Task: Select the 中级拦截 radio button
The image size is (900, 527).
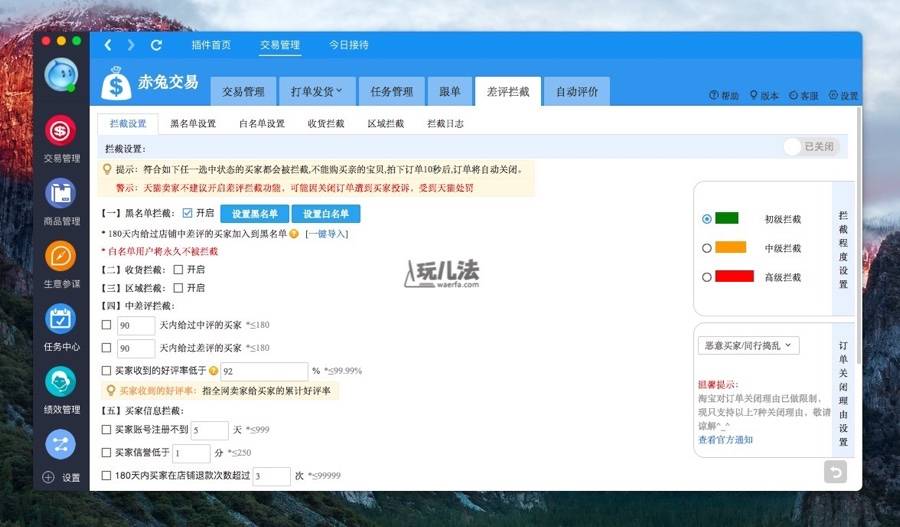Action: [707, 248]
